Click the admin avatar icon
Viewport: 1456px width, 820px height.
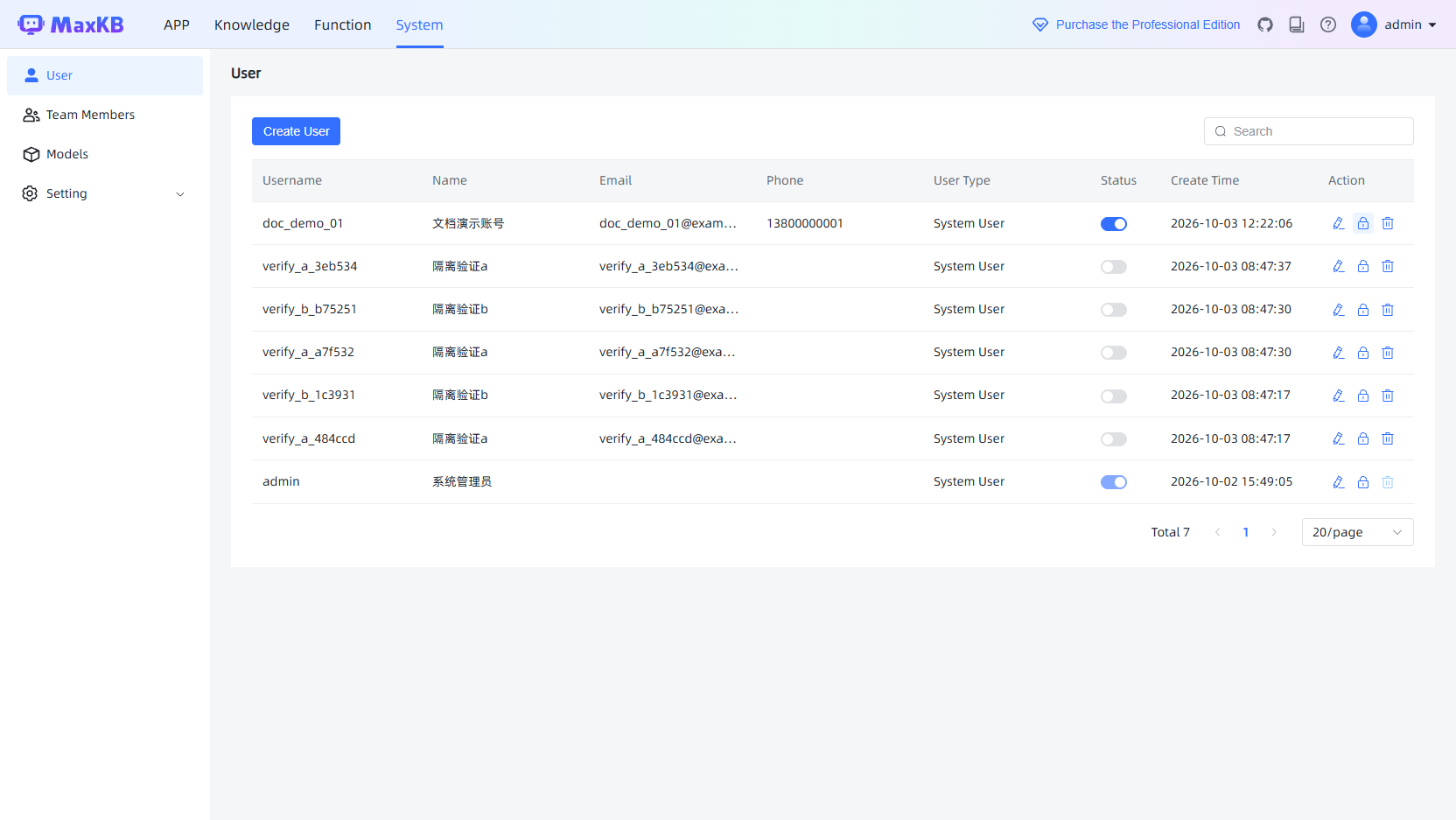coord(1364,25)
